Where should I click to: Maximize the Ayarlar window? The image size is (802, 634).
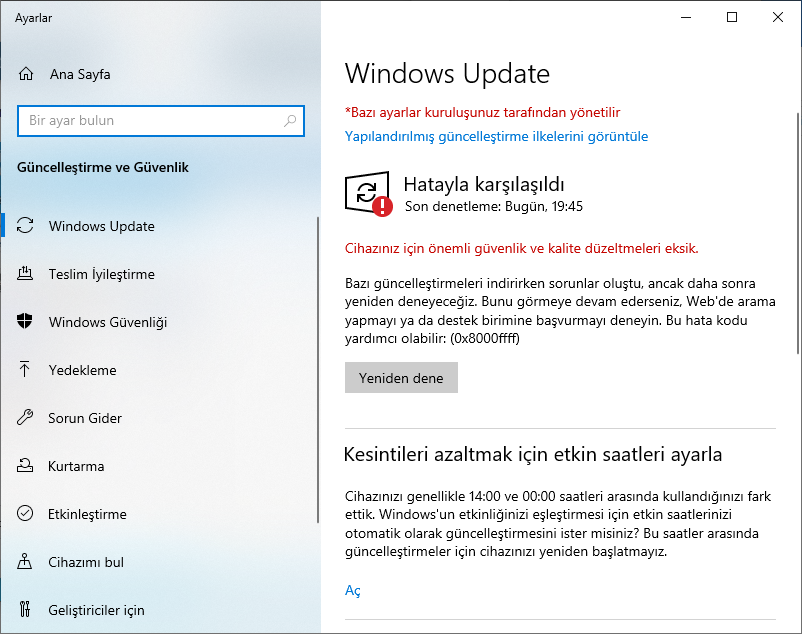click(x=732, y=17)
